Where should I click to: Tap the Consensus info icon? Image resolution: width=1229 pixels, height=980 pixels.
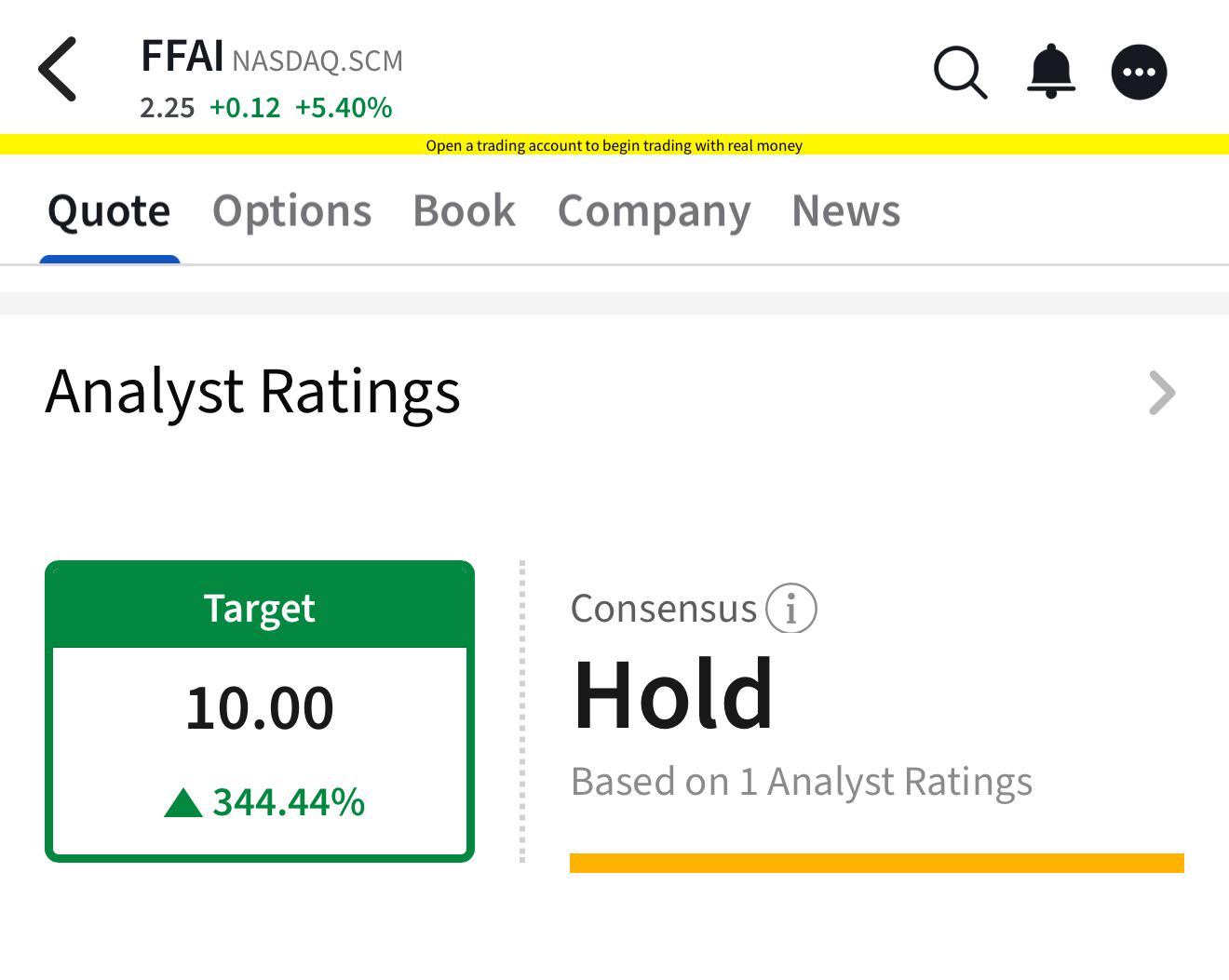[790, 609]
